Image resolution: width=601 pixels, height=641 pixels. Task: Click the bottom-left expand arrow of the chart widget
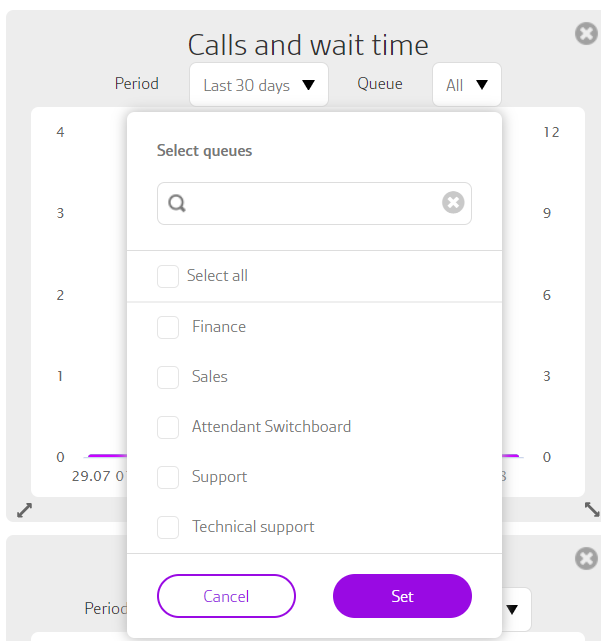(x=24, y=510)
